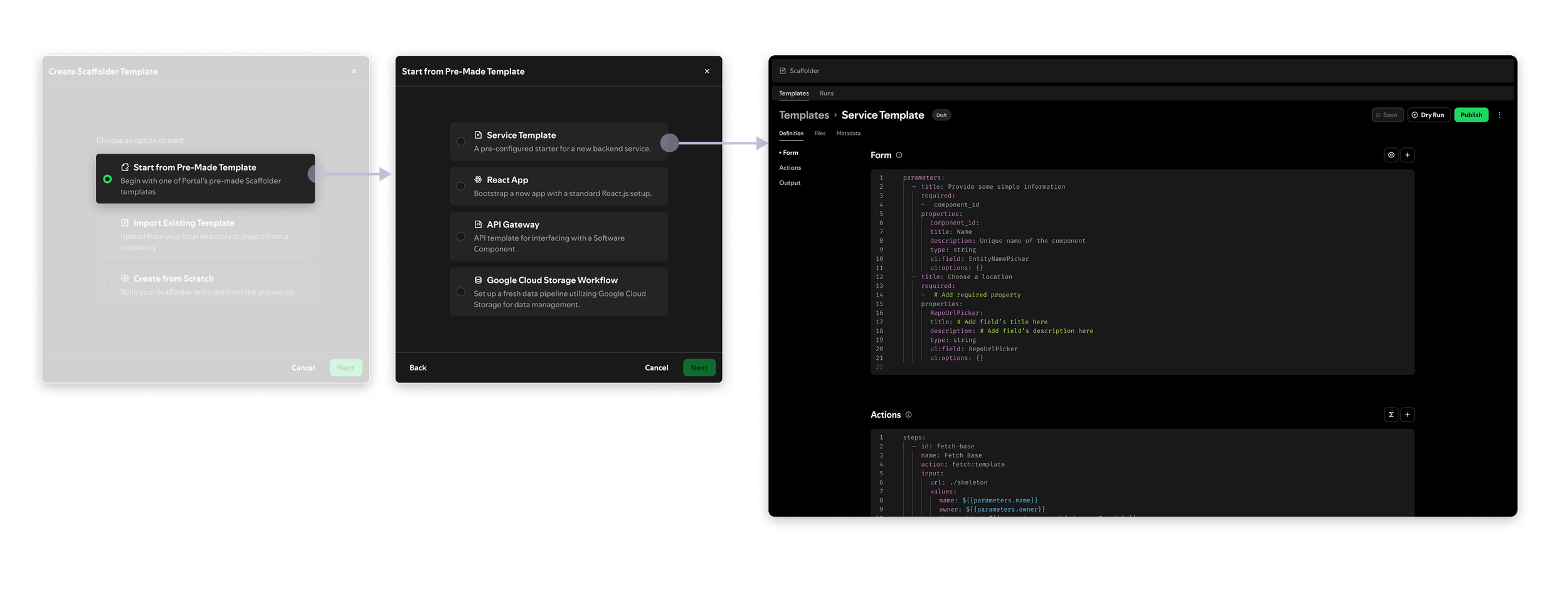Click the sigma icon in Actions header
Viewport: 1568px width, 592px height.
1391,415
